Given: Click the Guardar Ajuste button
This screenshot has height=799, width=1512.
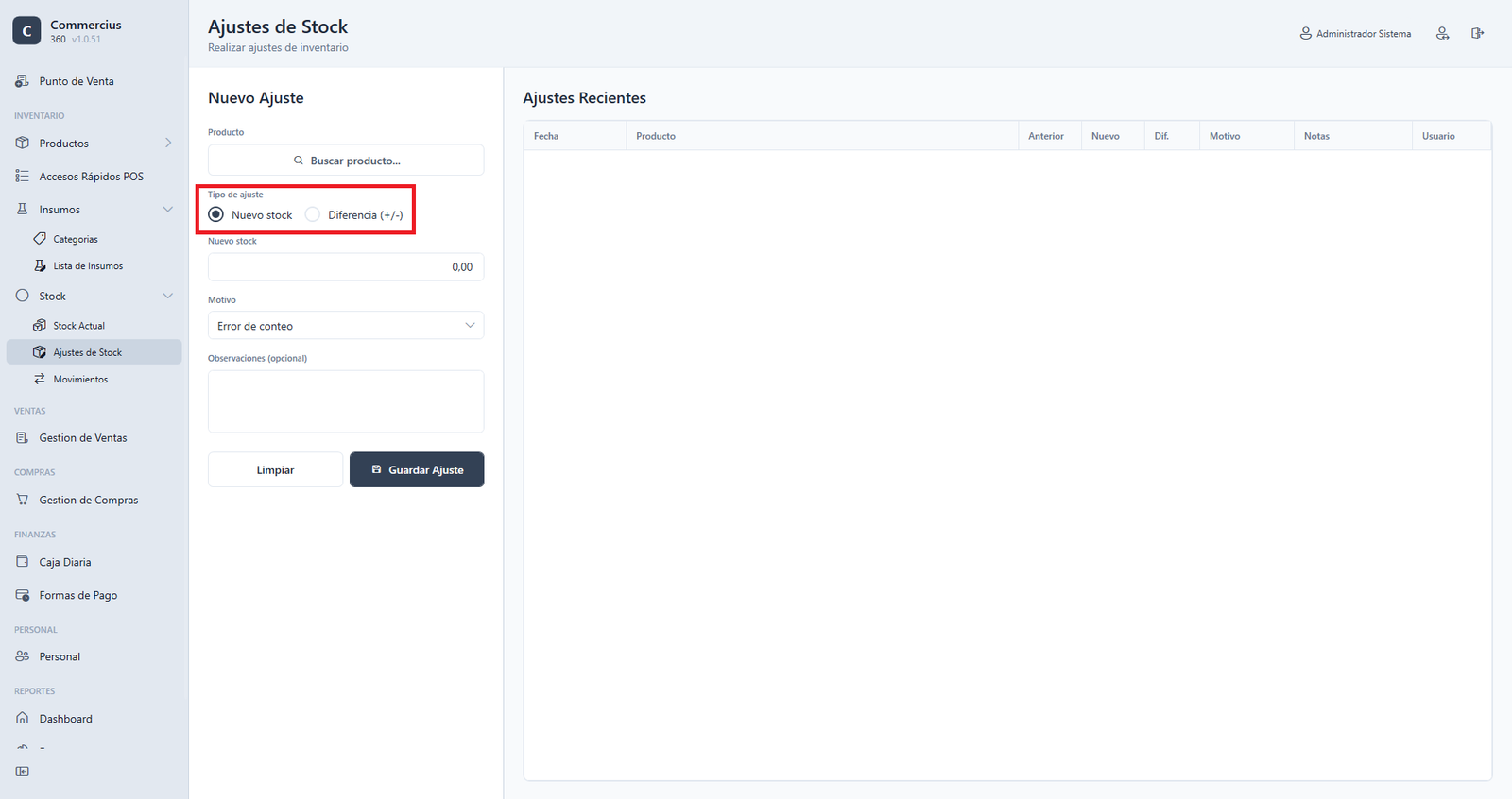Looking at the screenshot, I should click(417, 469).
